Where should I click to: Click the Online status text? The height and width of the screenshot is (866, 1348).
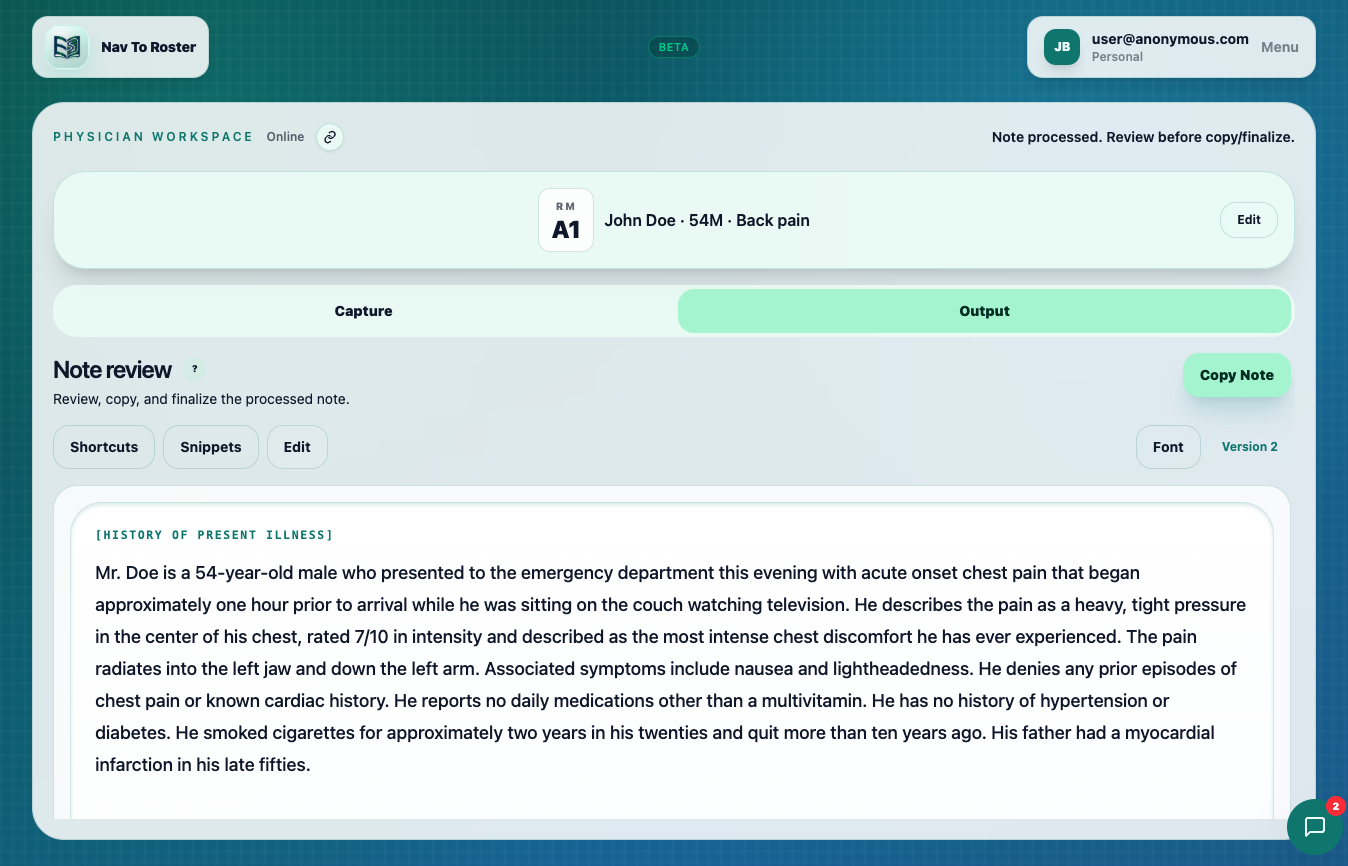coord(285,137)
